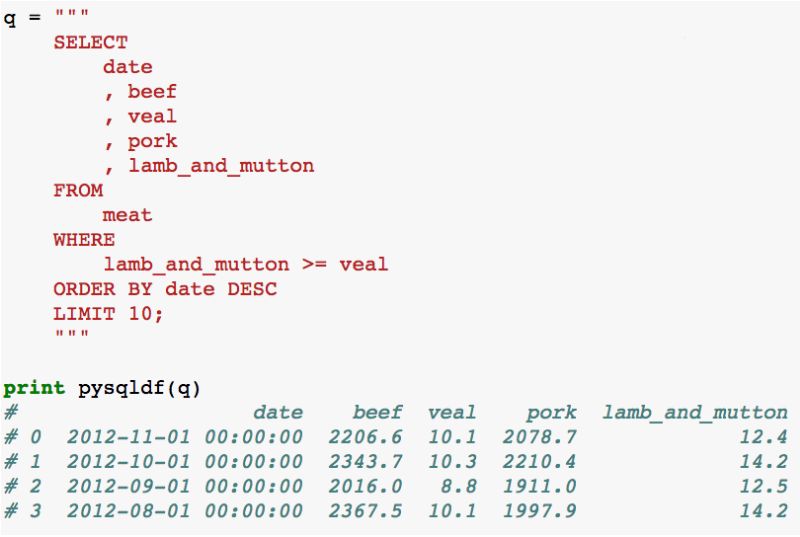
Task: Click the LIMIT 10; line
Action: coord(109,314)
